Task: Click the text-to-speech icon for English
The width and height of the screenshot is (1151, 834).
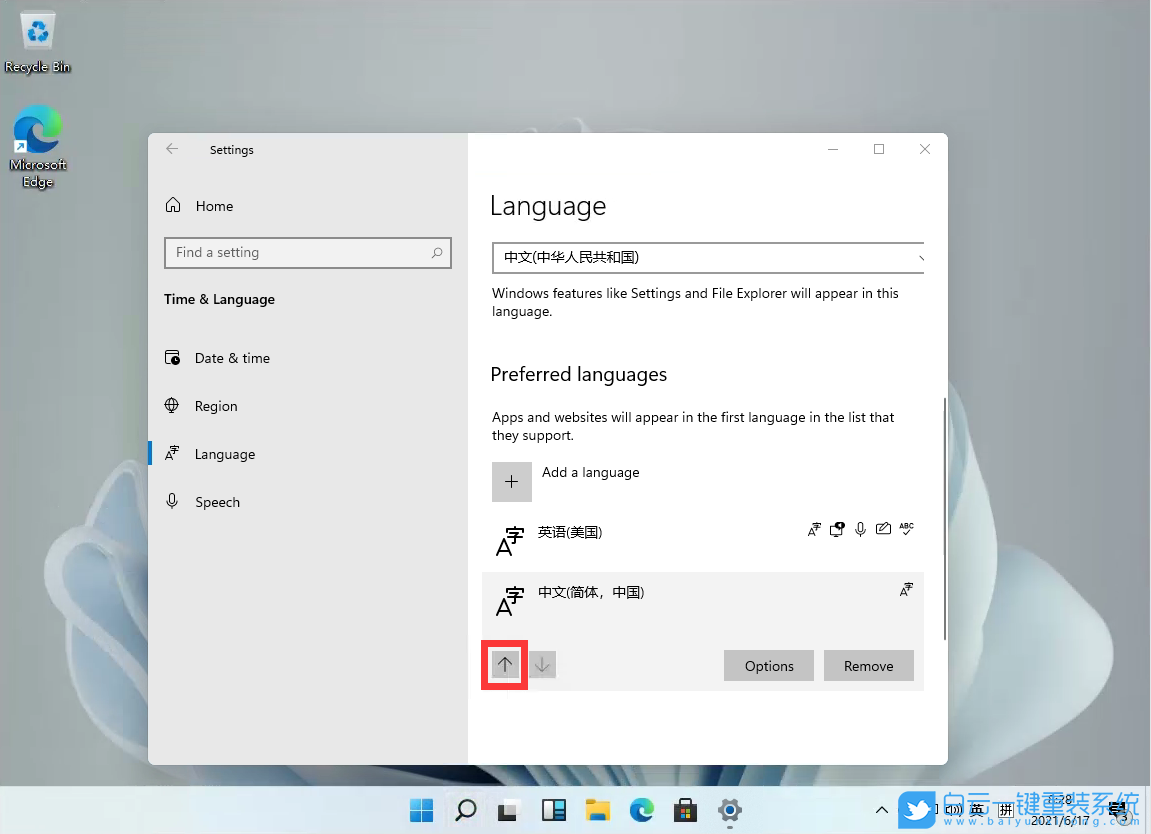Action: [x=837, y=529]
